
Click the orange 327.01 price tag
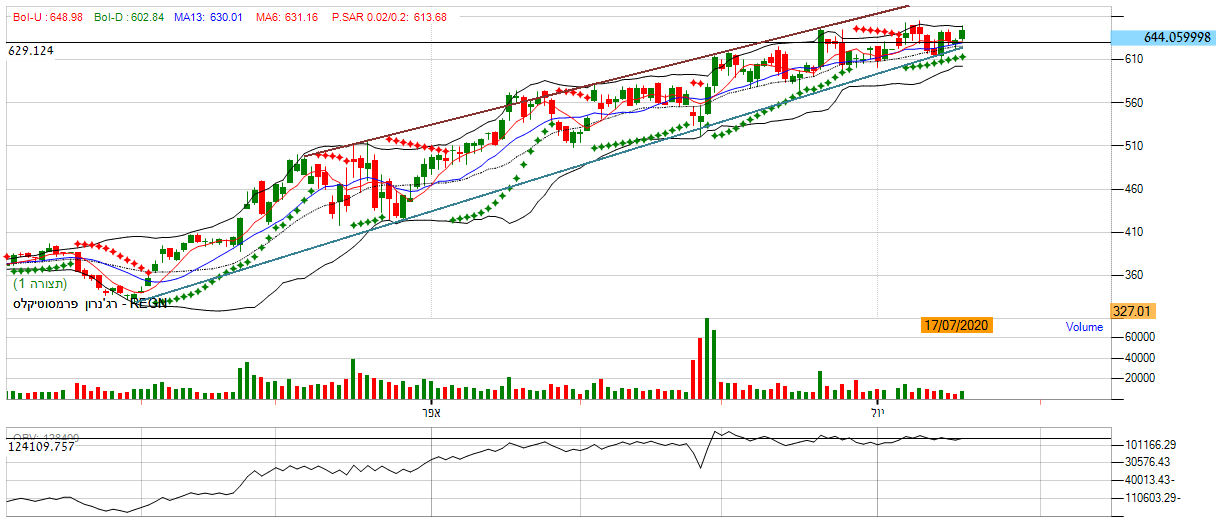(x=1134, y=312)
